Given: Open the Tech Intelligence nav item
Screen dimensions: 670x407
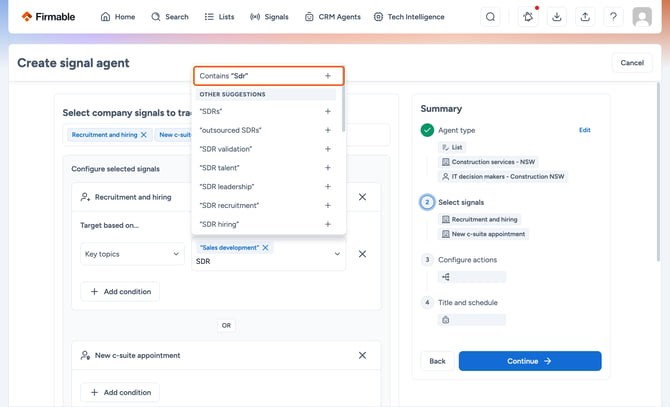Looking at the screenshot, I should pyautogui.click(x=409, y=17).
